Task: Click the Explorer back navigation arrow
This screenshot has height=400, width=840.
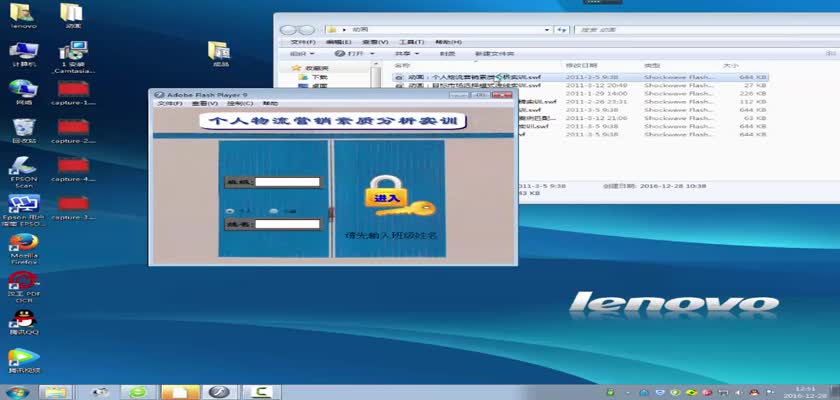Action: point(287,30)
